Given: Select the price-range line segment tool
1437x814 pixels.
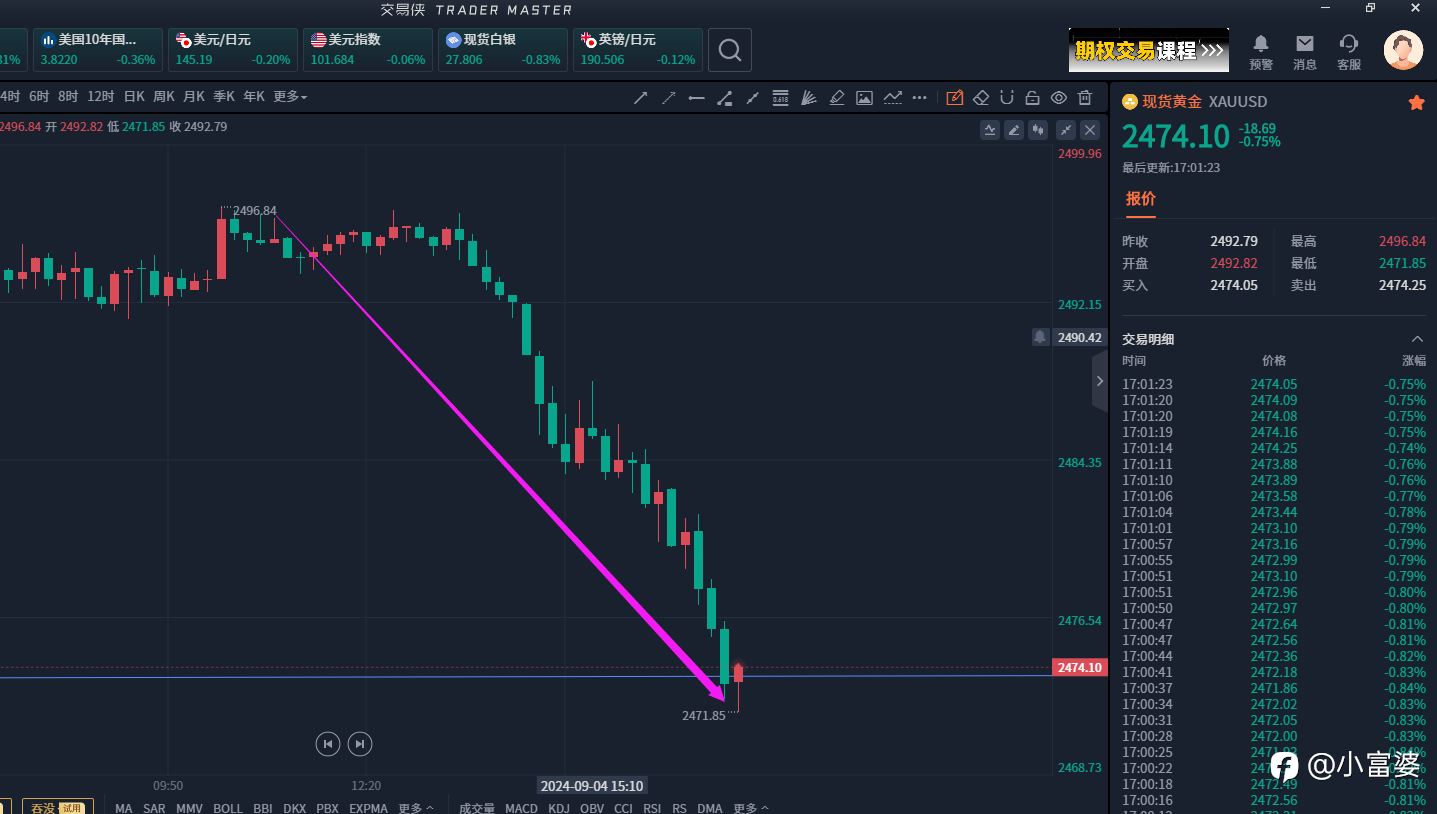Looking at the screenshot, I should 725,97.
